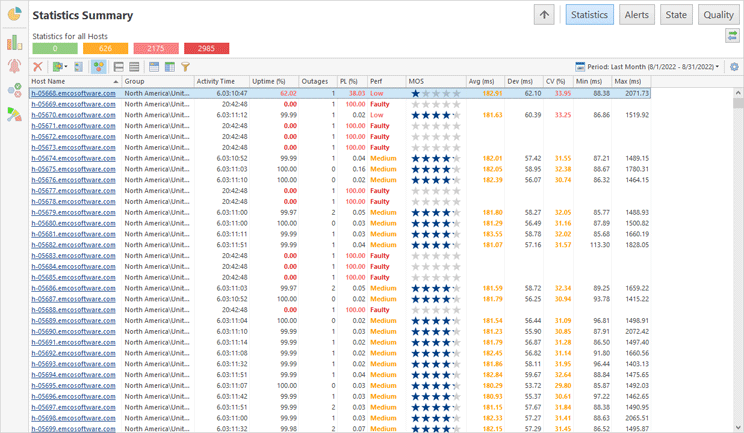Click the red 2985 status count box

[x=206, y=48]
